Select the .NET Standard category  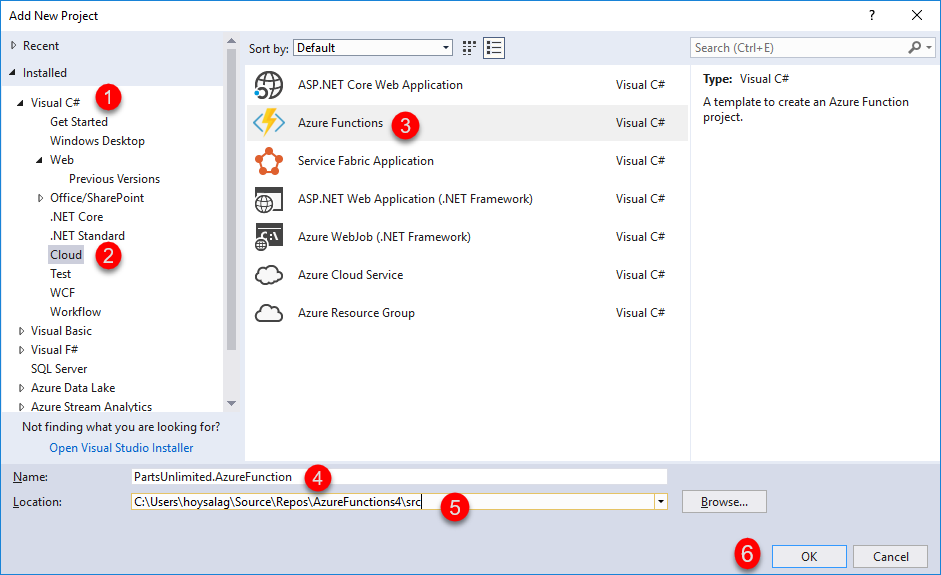coord(87,236)
